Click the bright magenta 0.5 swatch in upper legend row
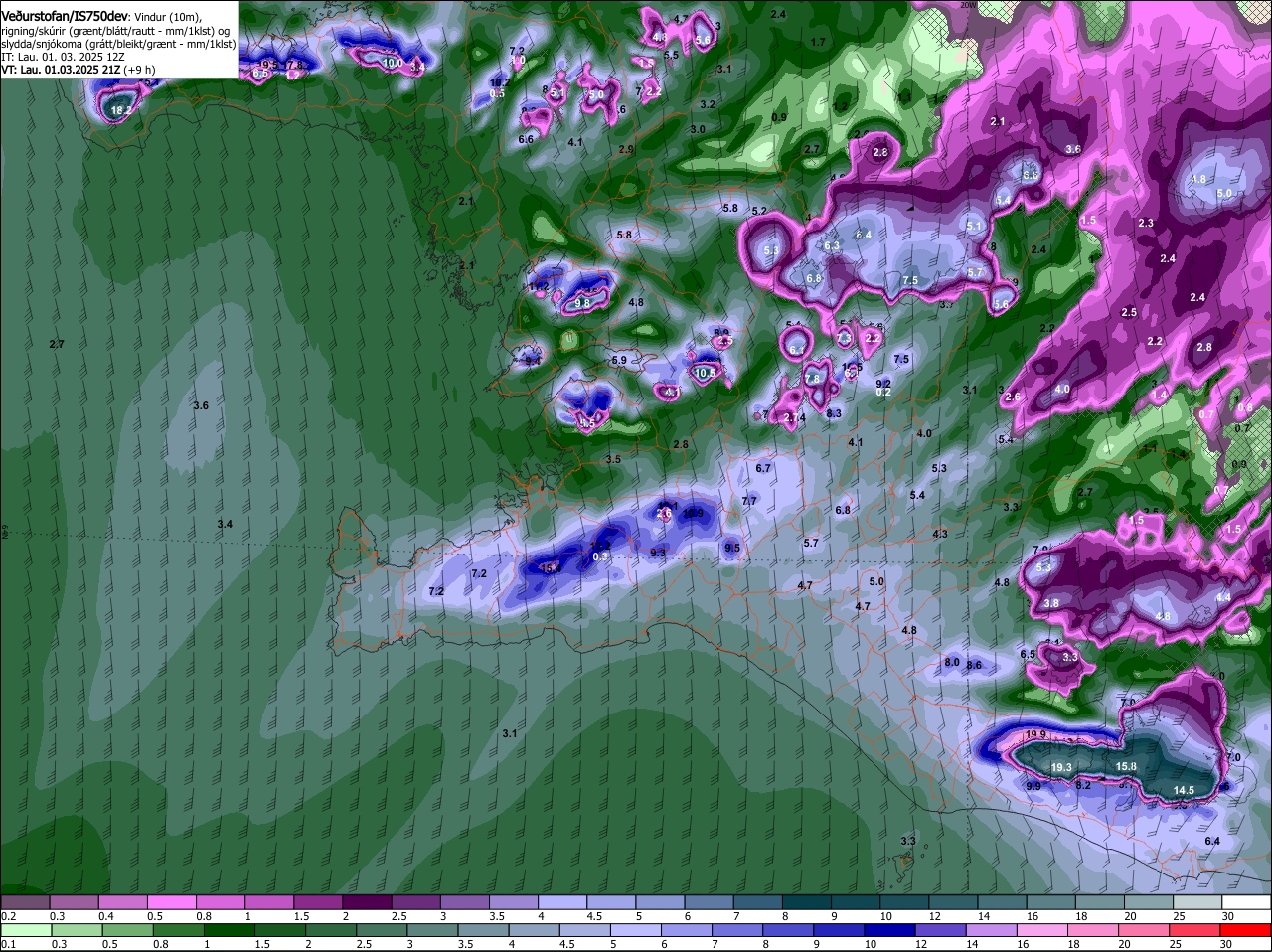Screen dimensions: 1272x952 171,902
